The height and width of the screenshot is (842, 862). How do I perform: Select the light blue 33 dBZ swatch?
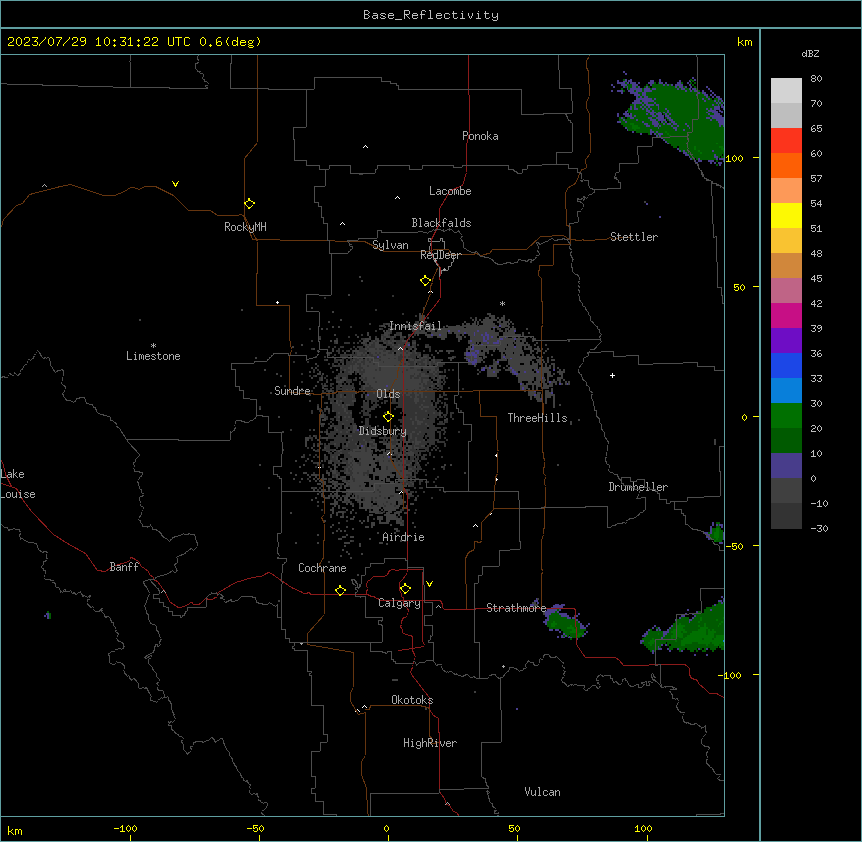(x=786, y=390)
